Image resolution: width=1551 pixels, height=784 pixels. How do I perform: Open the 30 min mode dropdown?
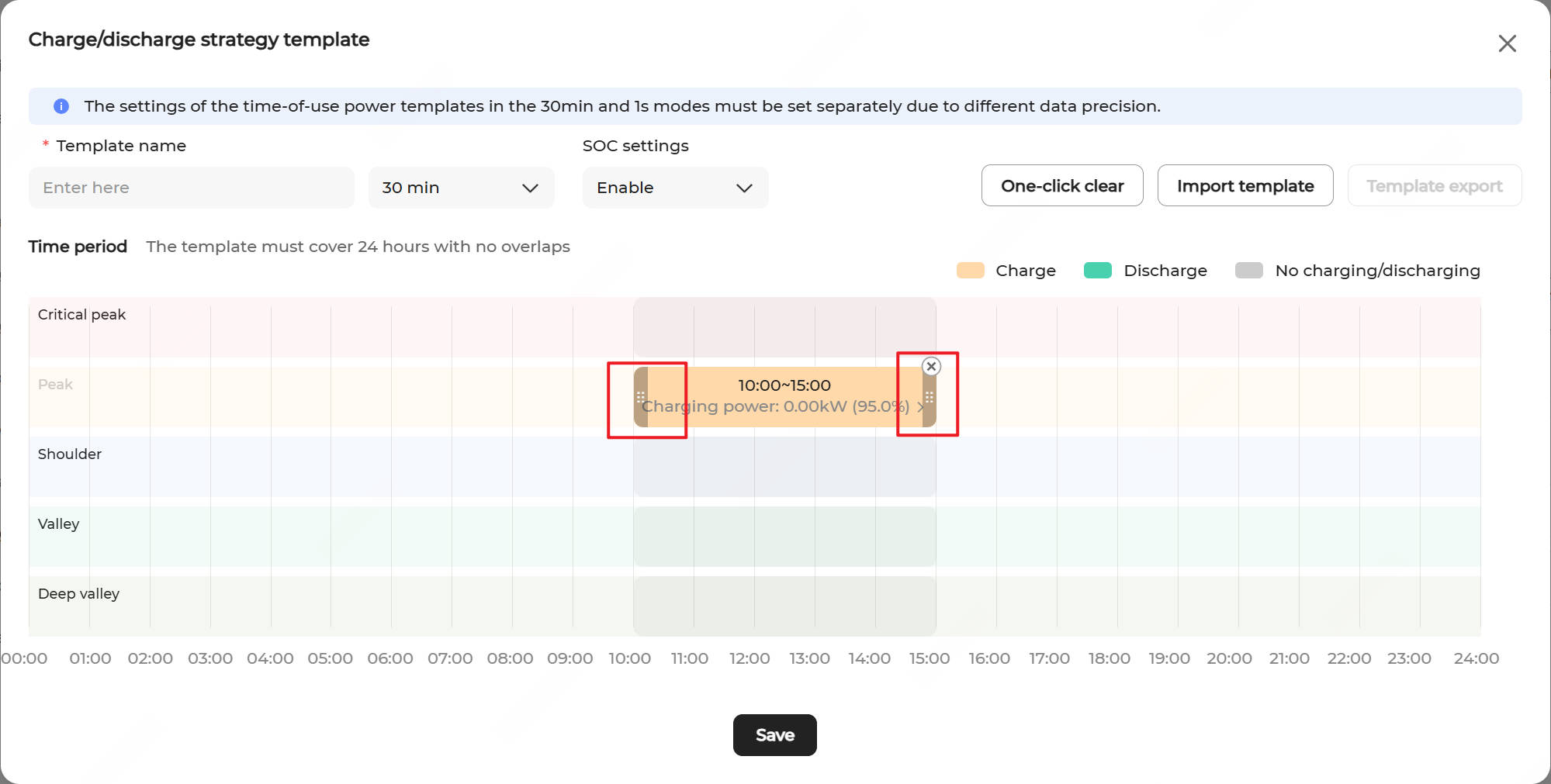point(461,188)
